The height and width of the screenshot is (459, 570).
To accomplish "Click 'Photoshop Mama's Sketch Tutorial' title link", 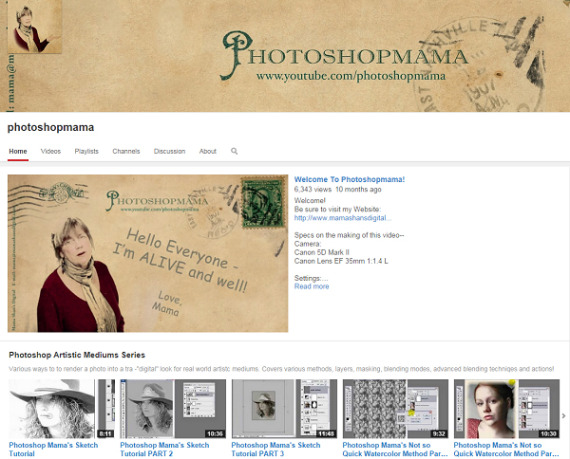I will 53,449.
